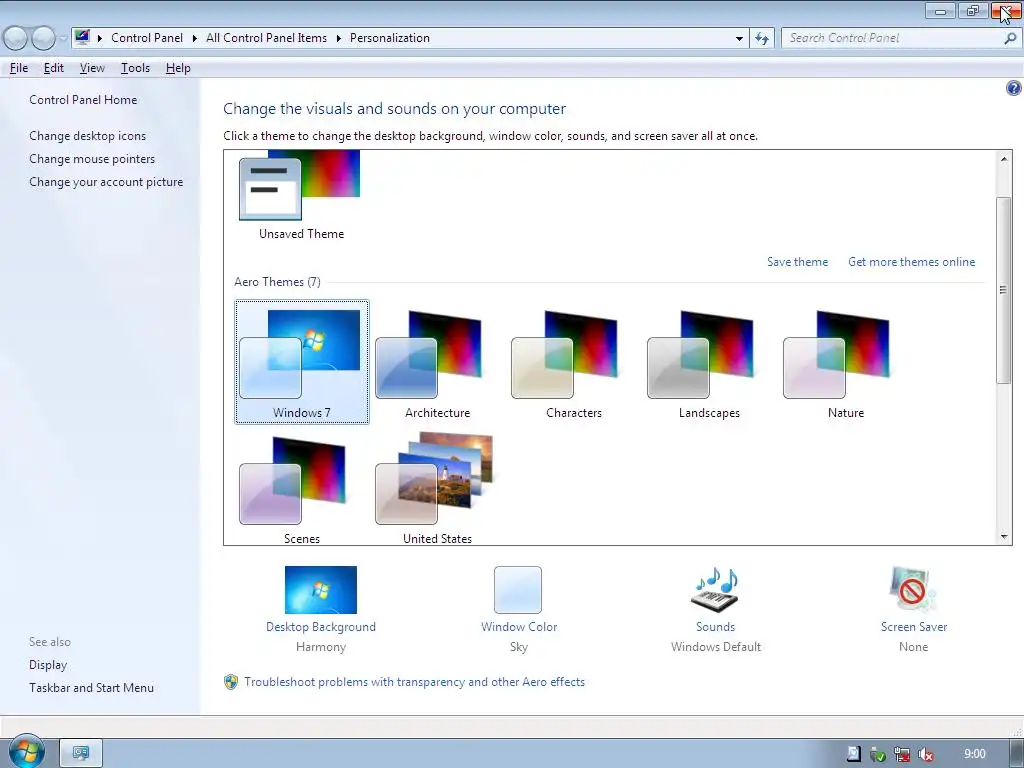Click the Personalization breadcrumb
Viewport: 1024px width, 768px height.
coord(390,38)
